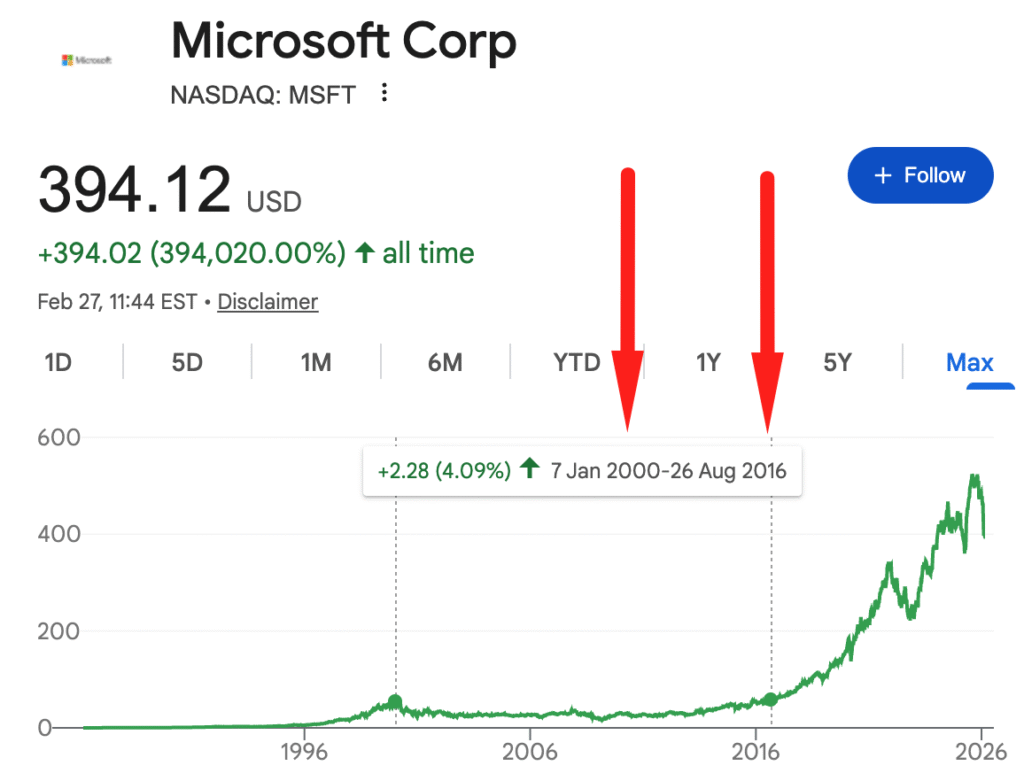
Task: Open the Disclaimer link
Action: pos(267,302)
